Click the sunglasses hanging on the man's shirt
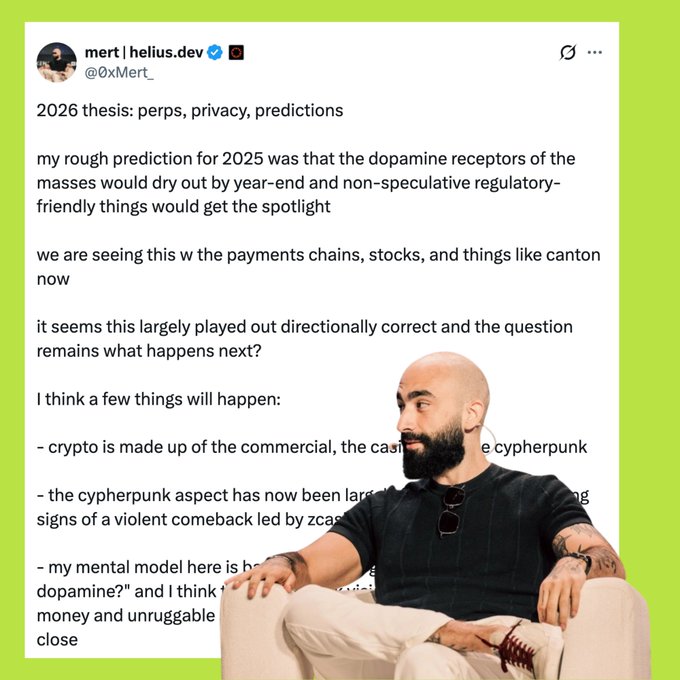Screen dimensions: 680x680 [x=451, y=510]
